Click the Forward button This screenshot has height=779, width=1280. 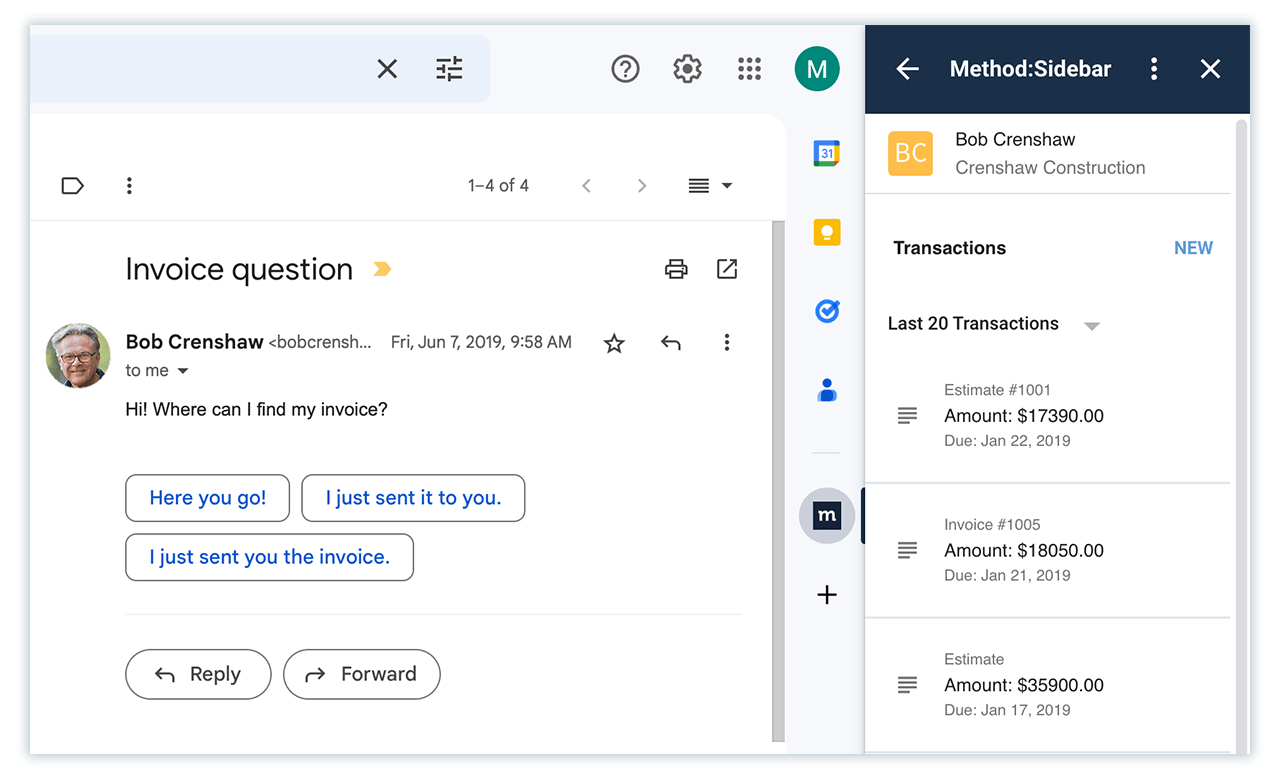[x=362, y=674]
